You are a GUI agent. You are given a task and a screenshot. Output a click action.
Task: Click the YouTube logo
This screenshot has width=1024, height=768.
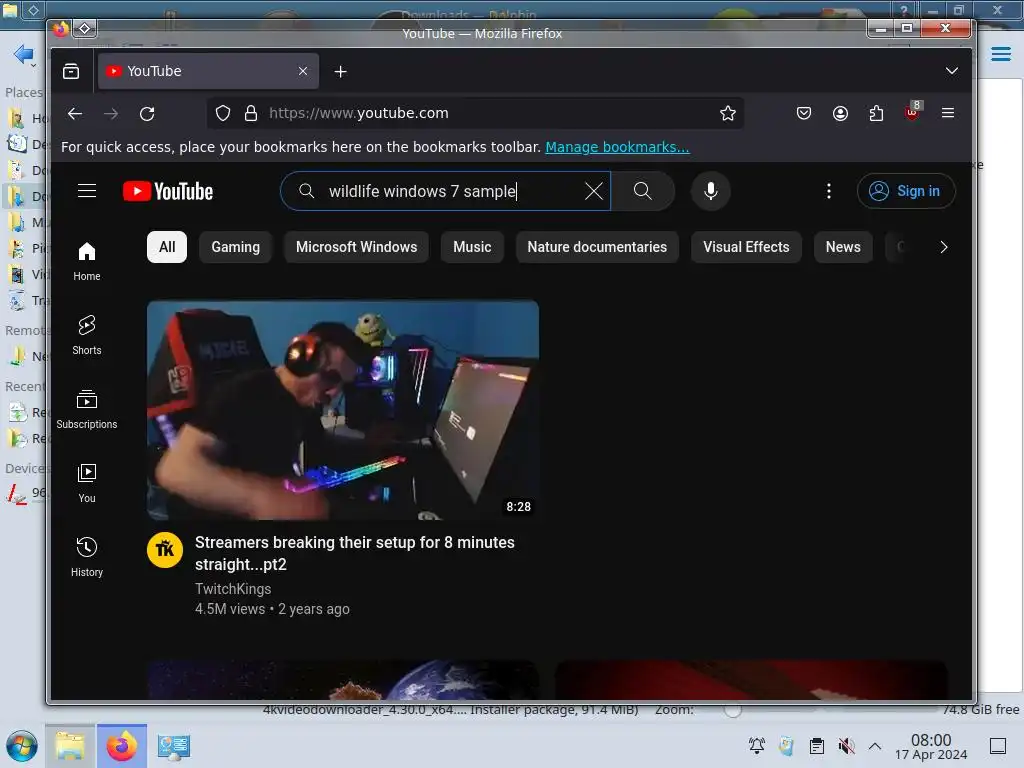coord(168,191)
